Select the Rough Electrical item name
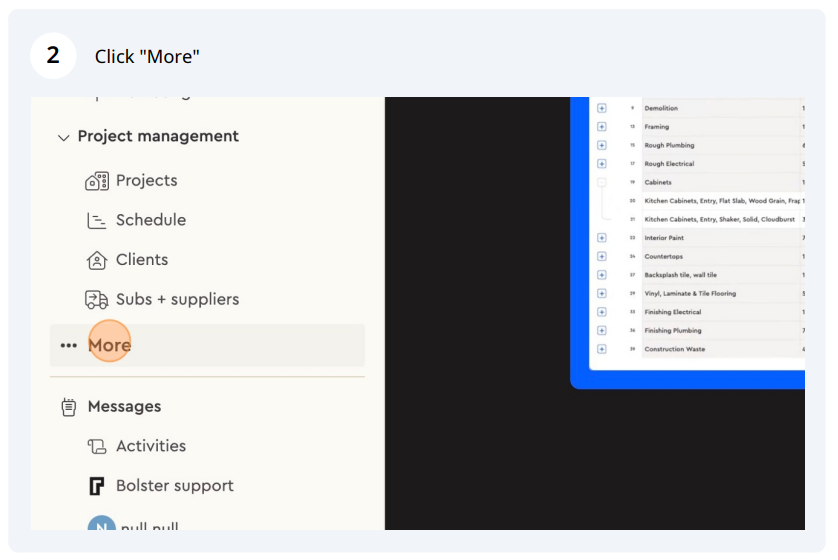The width and height of the screenshot is (838, 560). pyautogui.click(x=669, y=164)
